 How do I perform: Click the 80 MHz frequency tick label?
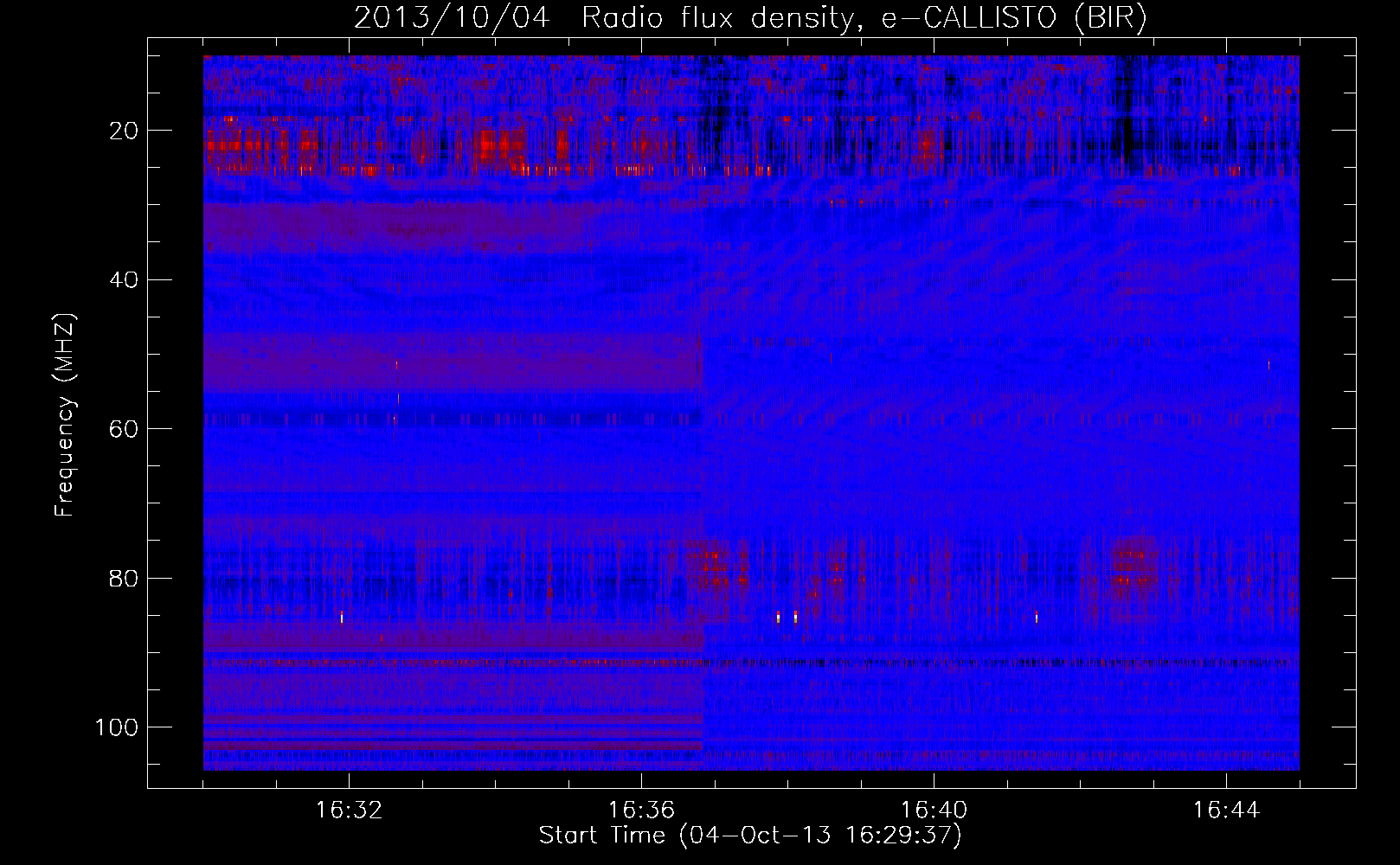[x=124, y=578]
